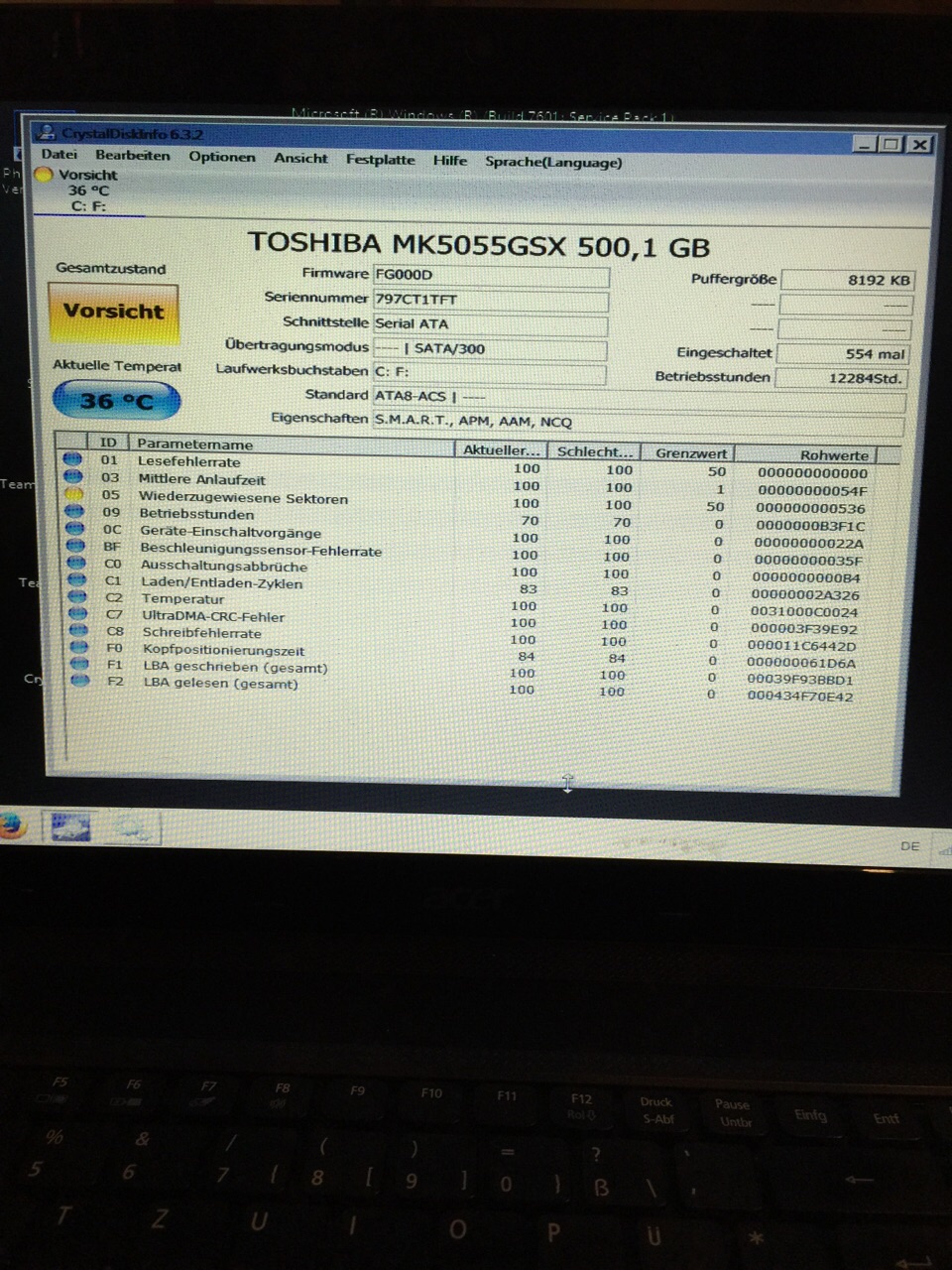Click the DE language indicator in tray
The width and height of the screenshot is (952, 1270).
(909, 846)
